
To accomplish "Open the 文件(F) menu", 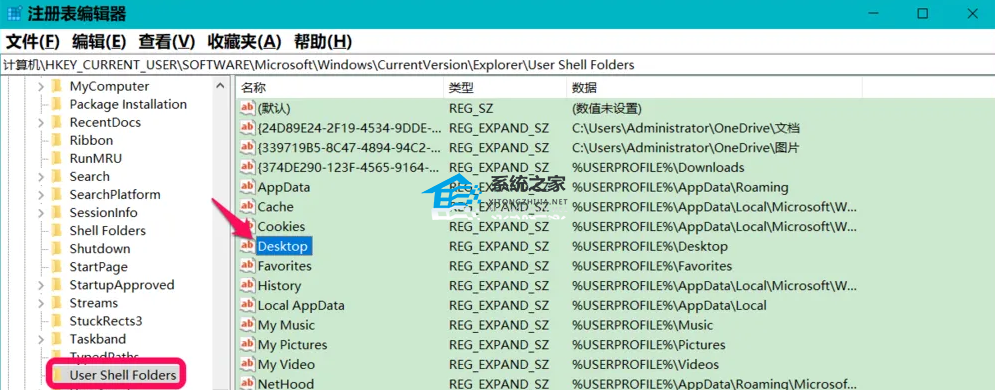I will [33, 42].
